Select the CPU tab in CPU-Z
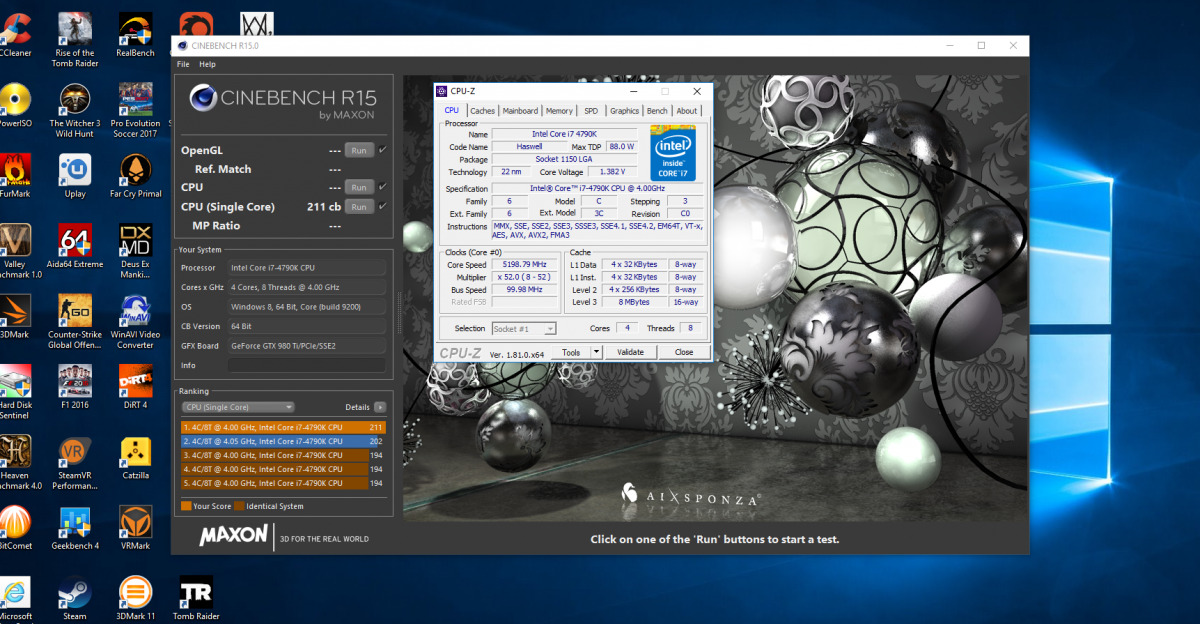Screen dimensions: 1200x624 tap(452, 110)
